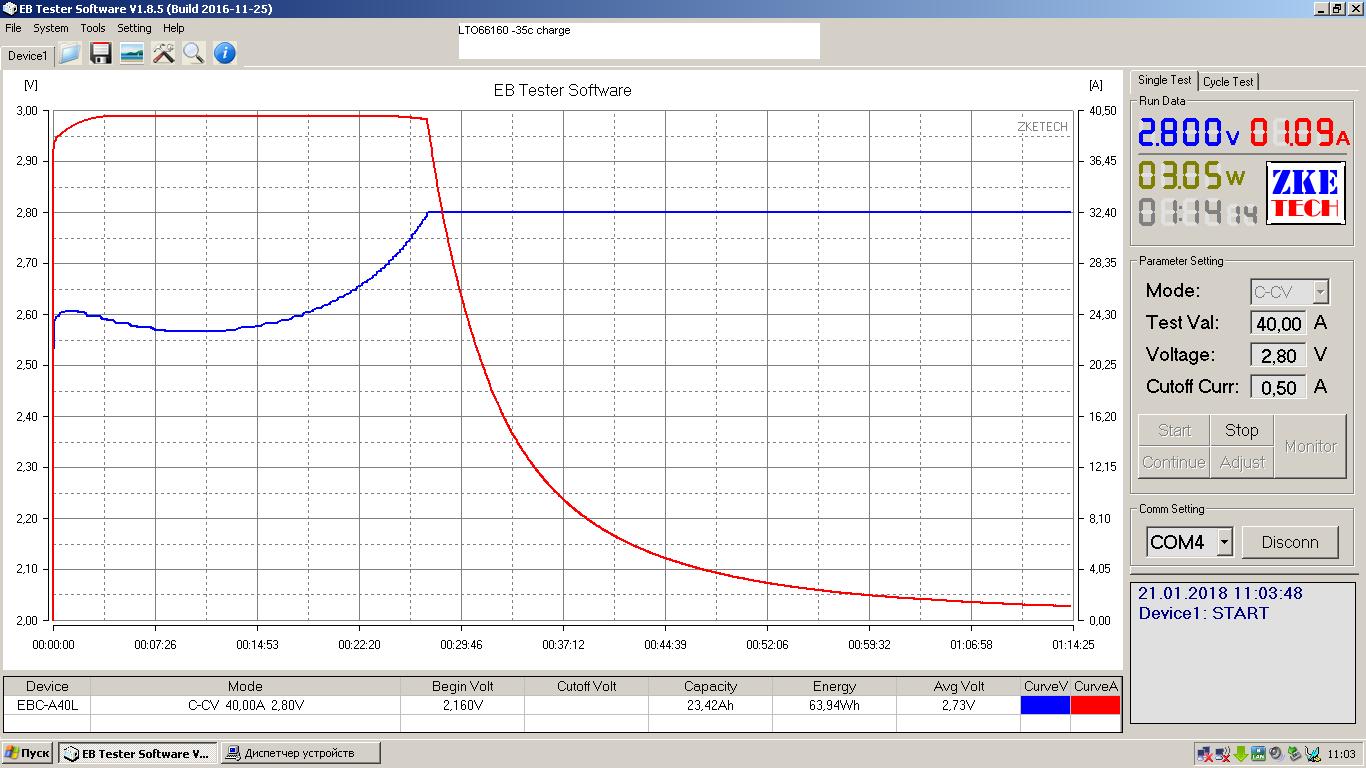The image size is (1366, 768).
Task: Click the EB Tester Software chart title
Action: pyautogui.click(x=562, y=90)
